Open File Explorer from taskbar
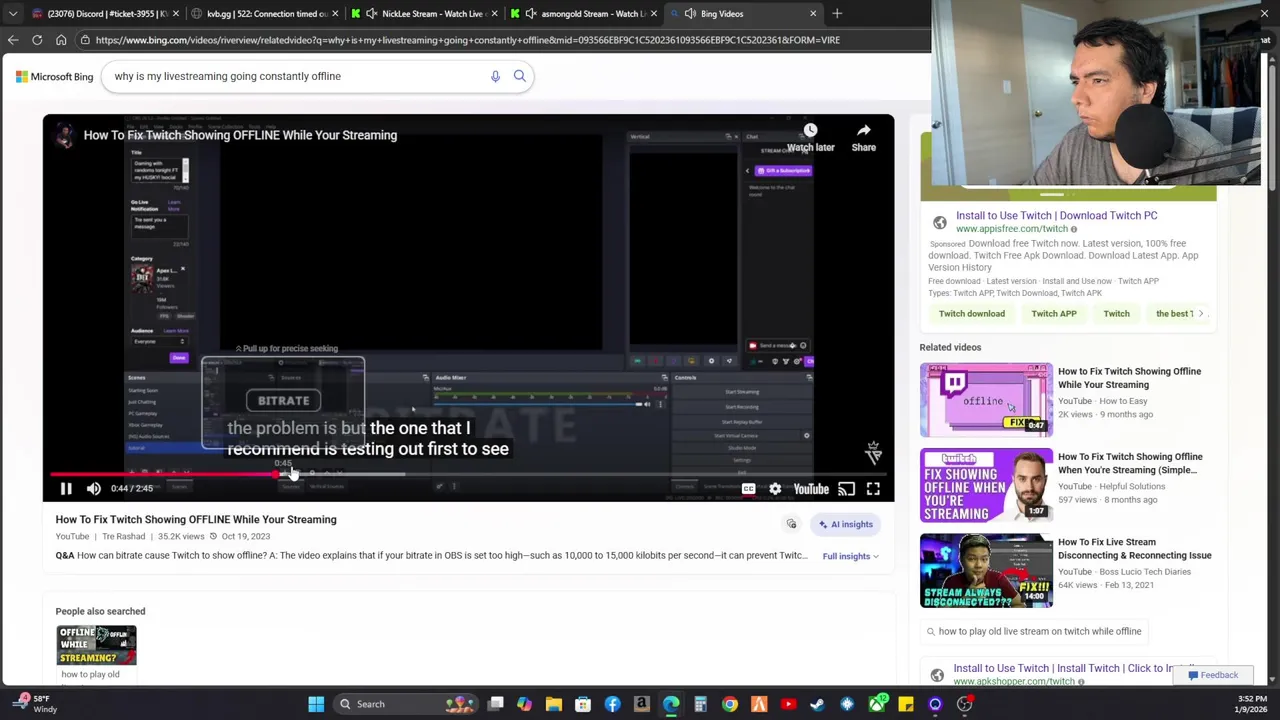1280x720 pixels. [553, 704]
